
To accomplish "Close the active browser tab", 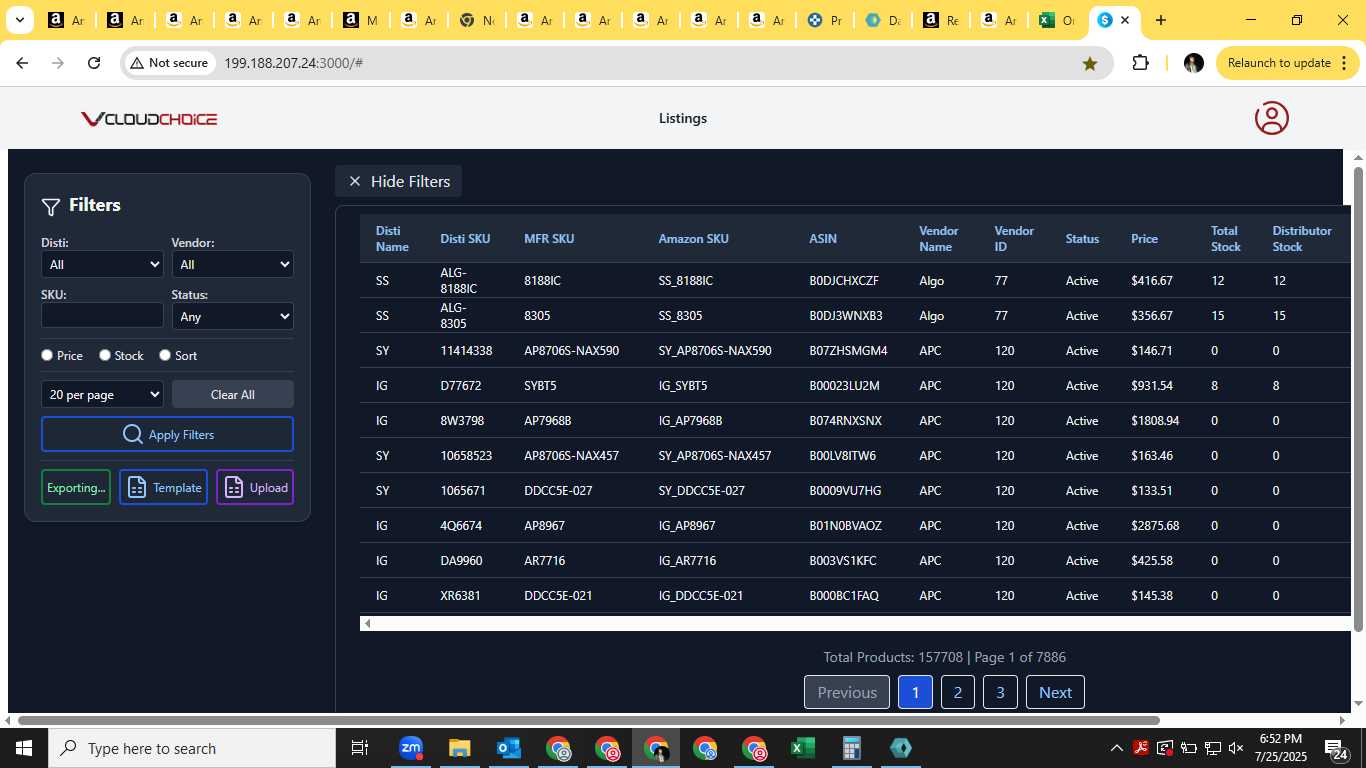I will 1125,20.
